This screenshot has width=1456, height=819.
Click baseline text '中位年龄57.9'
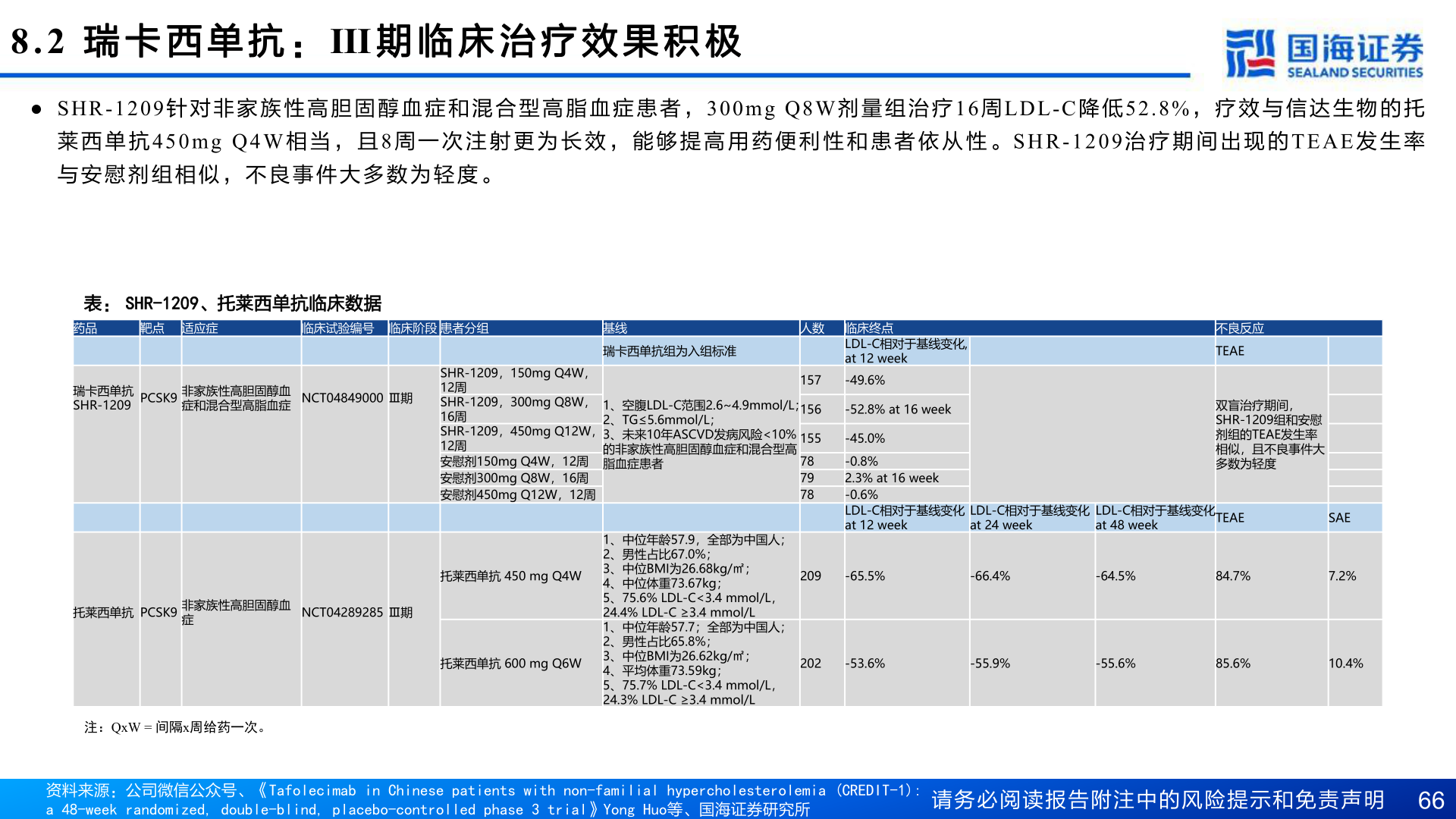pyautogui.click(x=659, y=540)
